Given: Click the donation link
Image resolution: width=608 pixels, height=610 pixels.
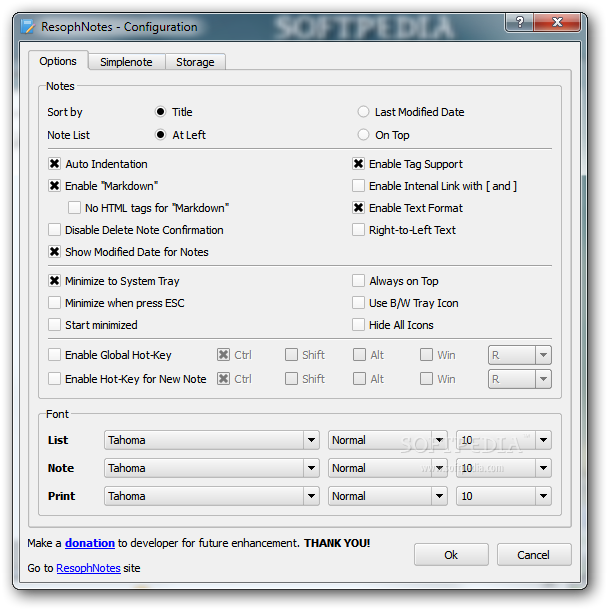Looking at the screenshot, I should [x=90, y=543].
